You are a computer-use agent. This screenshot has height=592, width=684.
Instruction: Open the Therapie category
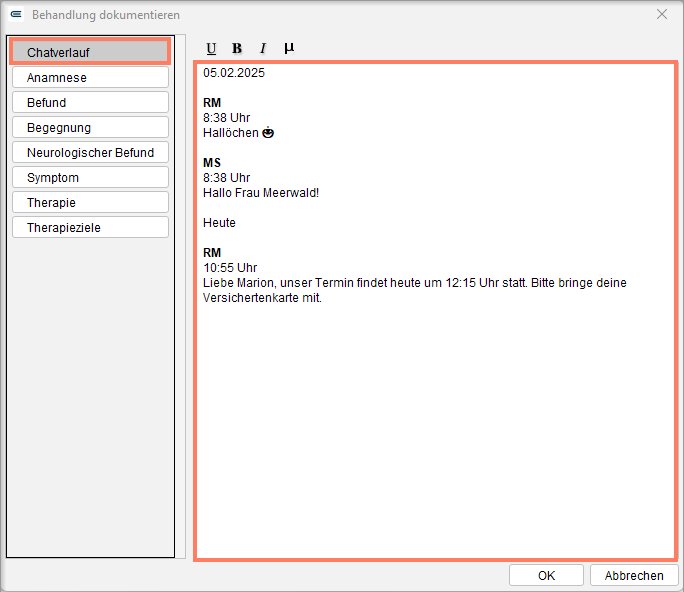coord(90,202)
